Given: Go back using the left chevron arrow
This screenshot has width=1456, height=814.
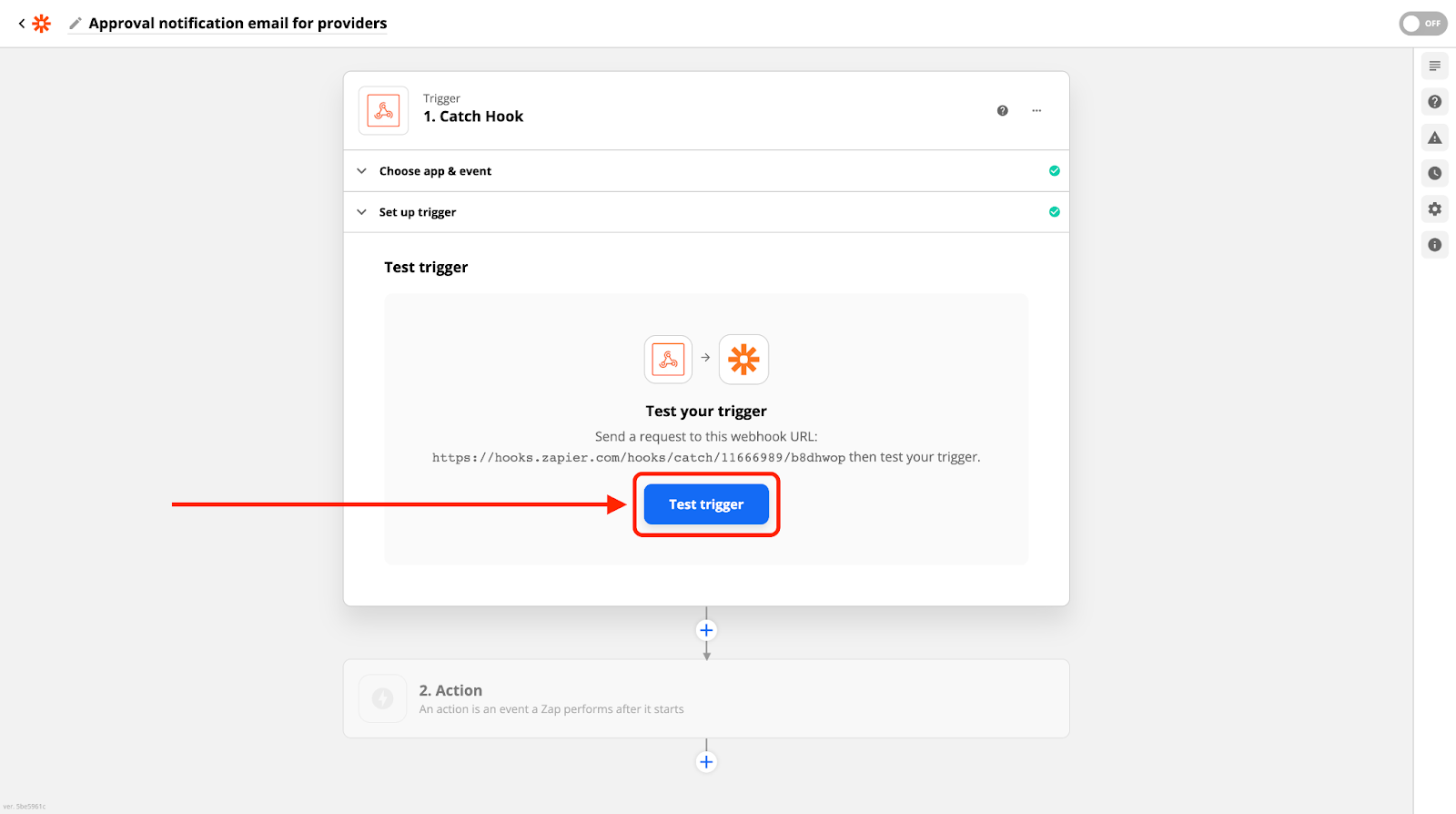Looking at the screenshot, I should point(22,24).
